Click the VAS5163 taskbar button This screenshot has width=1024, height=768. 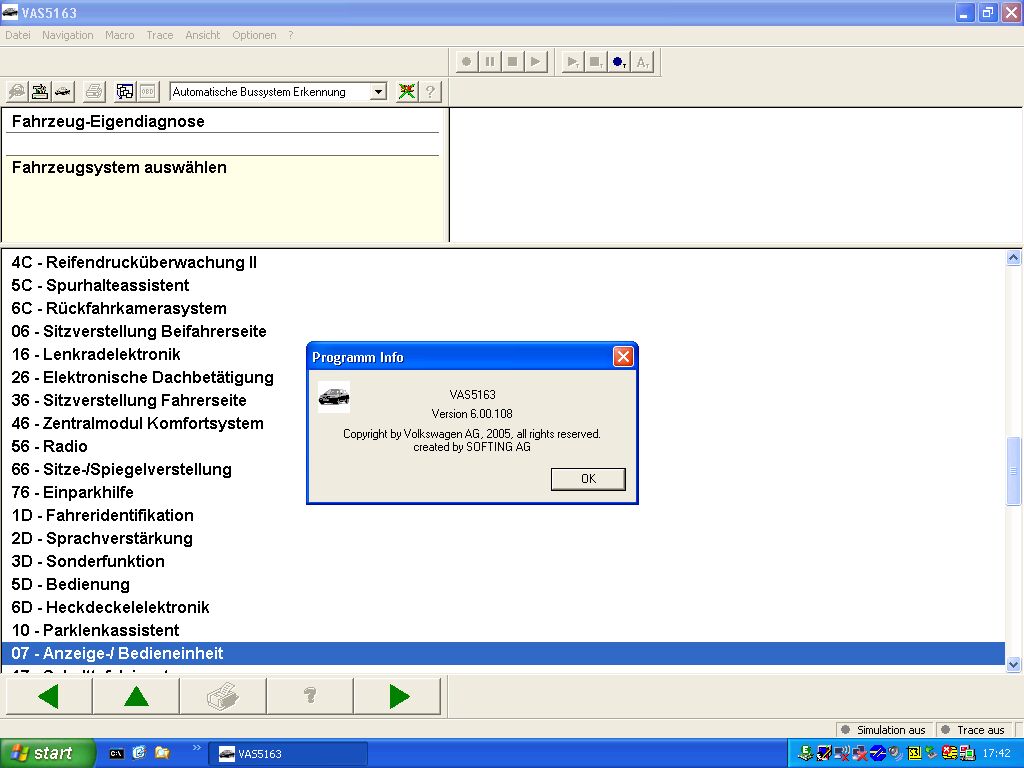(288, 754)
